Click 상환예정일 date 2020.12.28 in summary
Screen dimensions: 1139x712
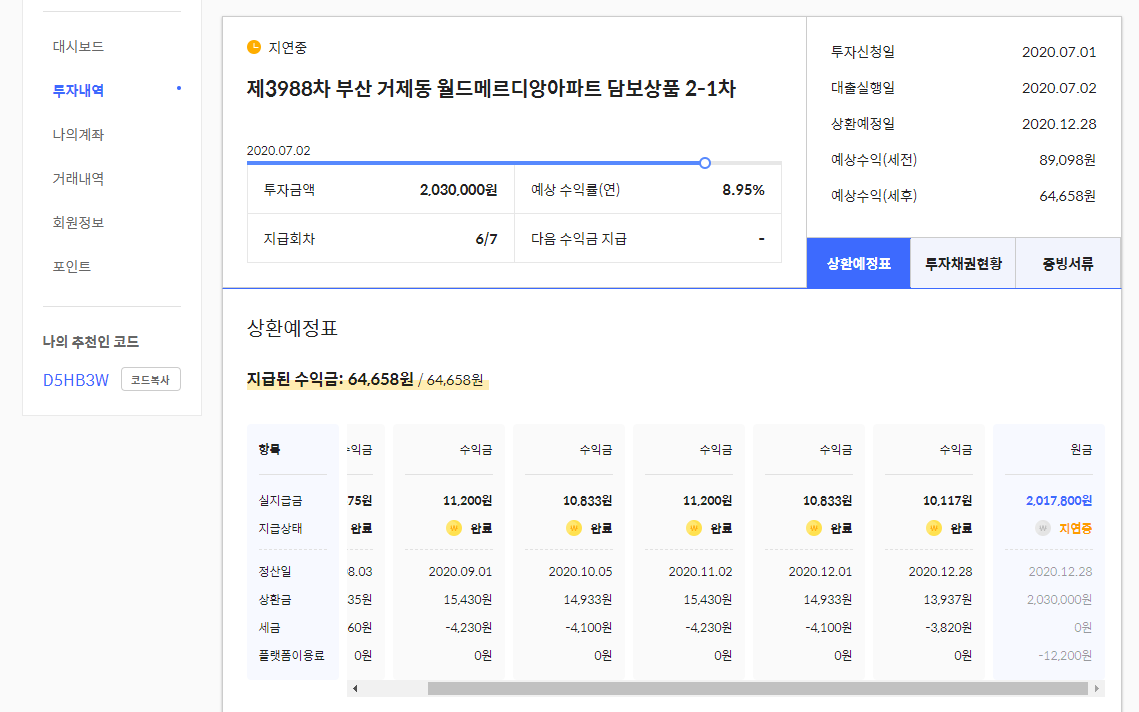coord(1058,124)
